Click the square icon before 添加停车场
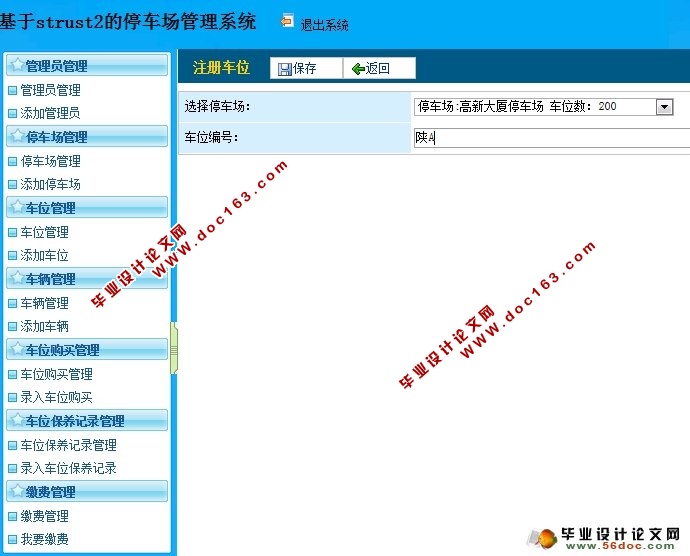690x556 pixels. pos(13,184)
